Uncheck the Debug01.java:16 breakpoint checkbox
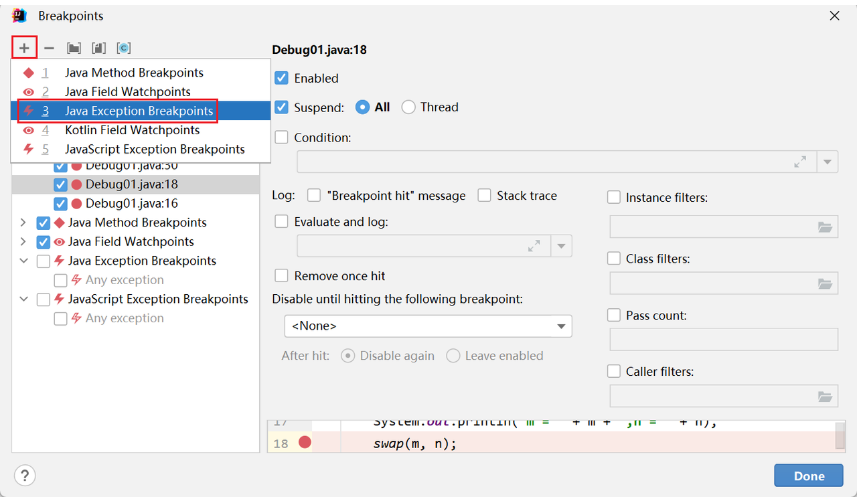Image resolution: width=858 pixels, height=497 pixels. [61, 204]
